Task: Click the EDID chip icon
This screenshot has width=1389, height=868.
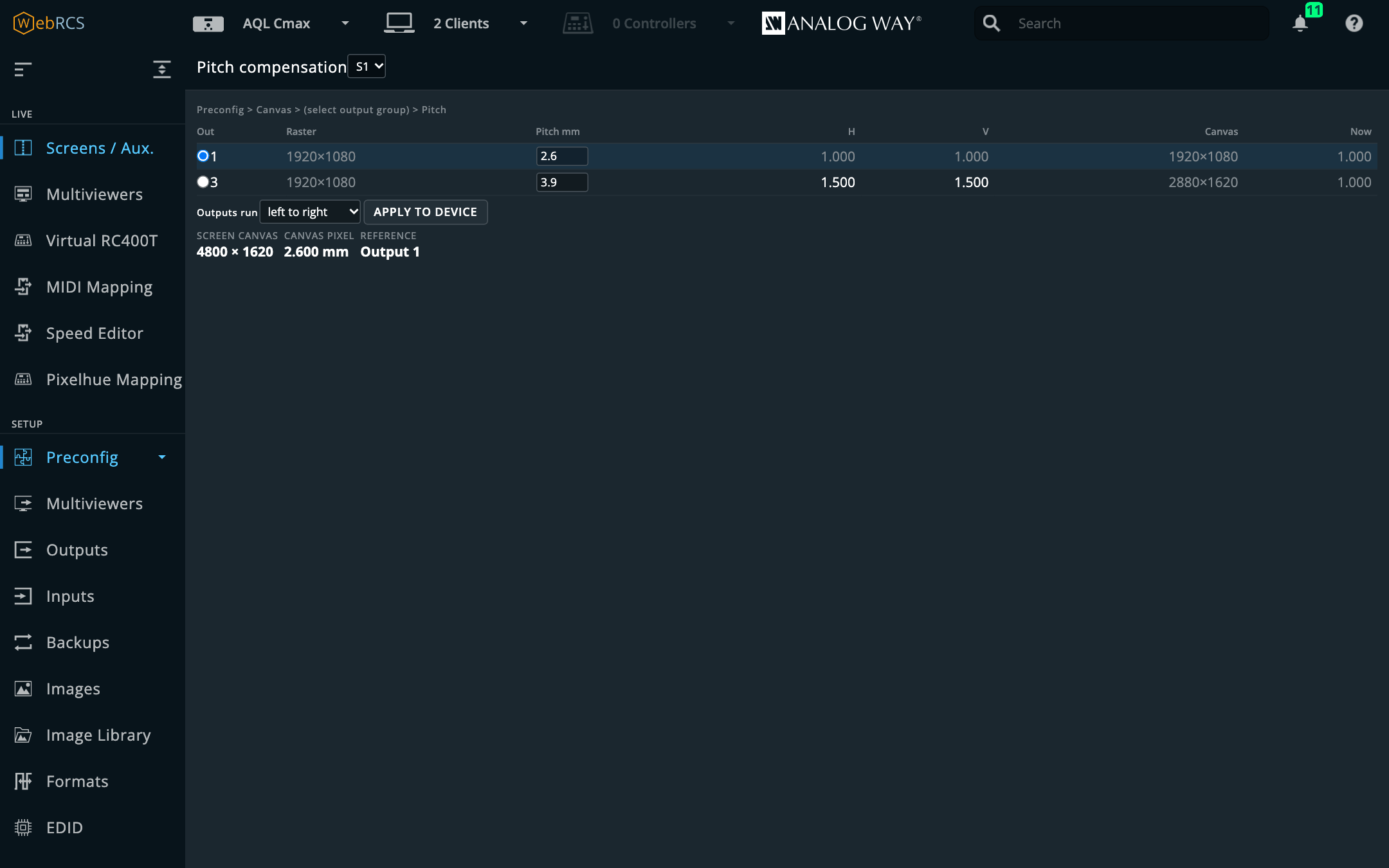Action: click(23, 827)
